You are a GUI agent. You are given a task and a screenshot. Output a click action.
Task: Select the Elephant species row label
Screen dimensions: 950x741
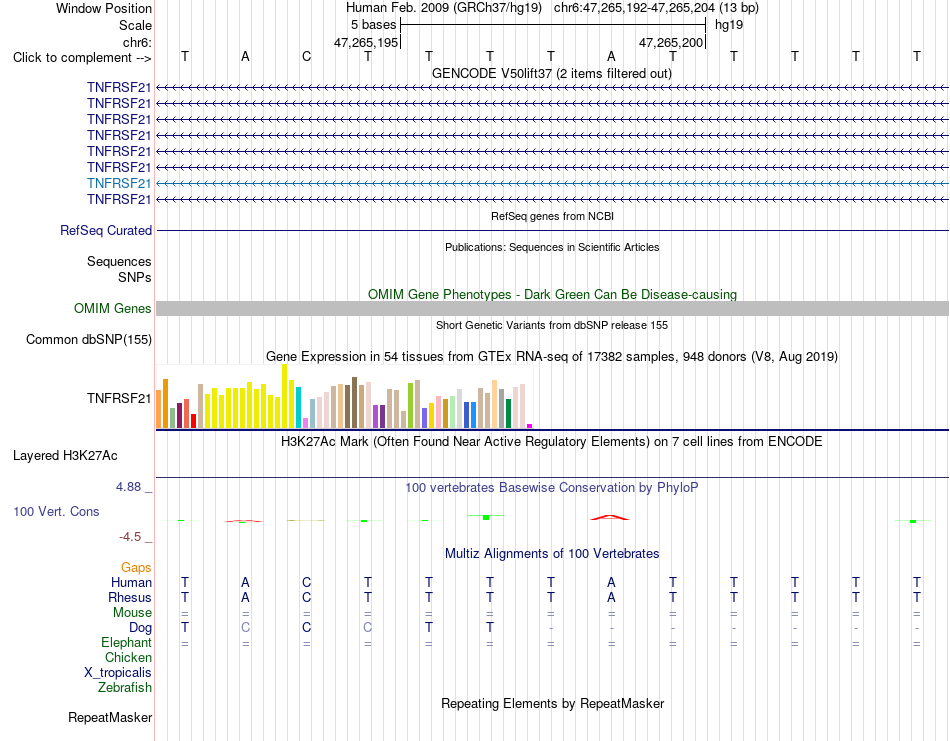(126, 642)
